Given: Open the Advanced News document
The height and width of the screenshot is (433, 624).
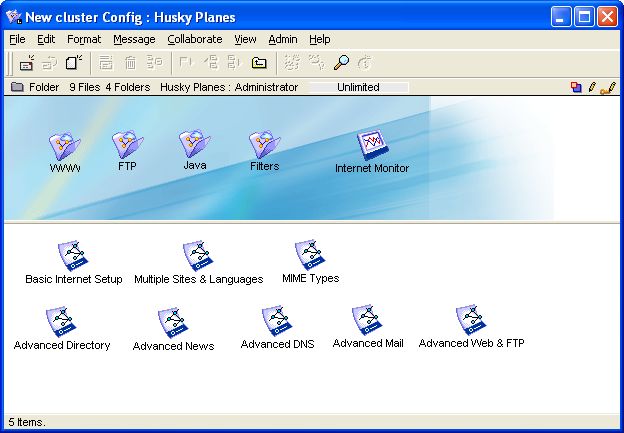Looking at the screenshot, I should (x=173, y=323).
